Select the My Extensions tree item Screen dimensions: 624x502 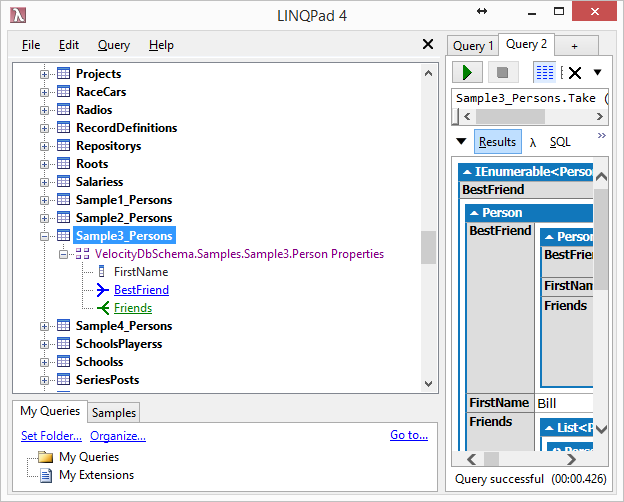coord(96,475)
